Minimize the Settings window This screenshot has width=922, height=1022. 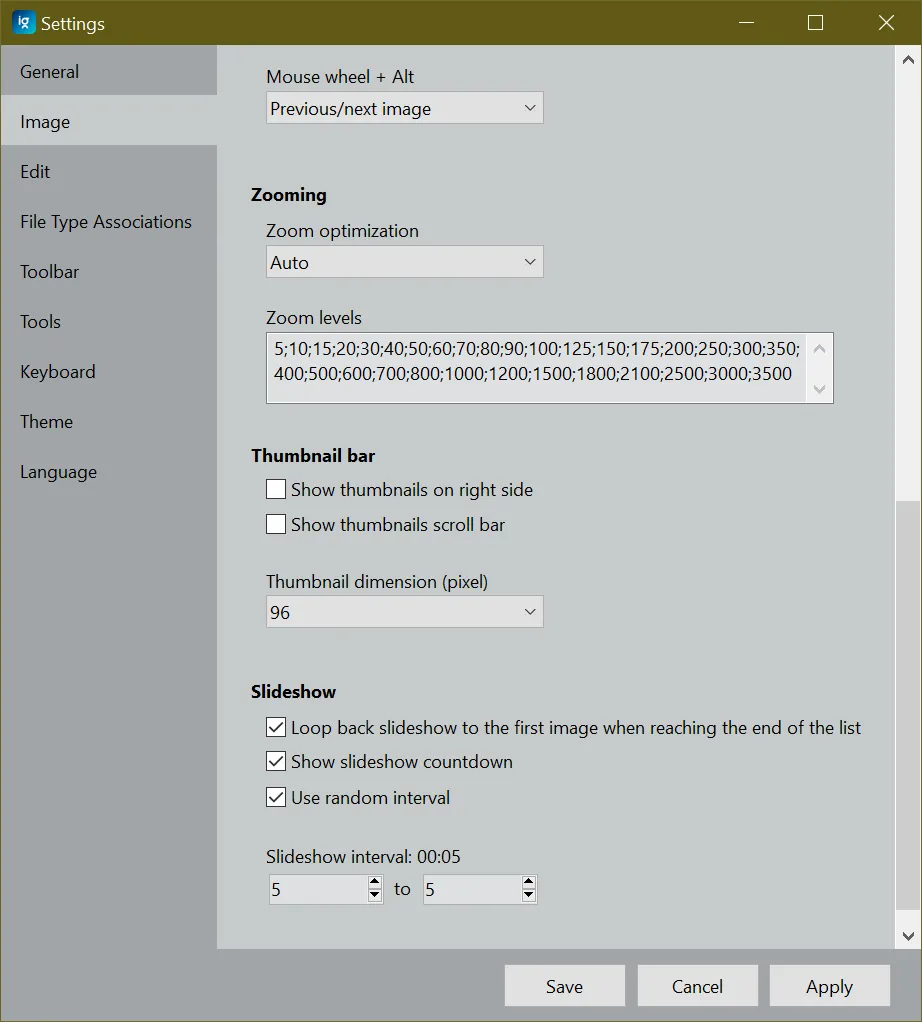click(747, 23)
